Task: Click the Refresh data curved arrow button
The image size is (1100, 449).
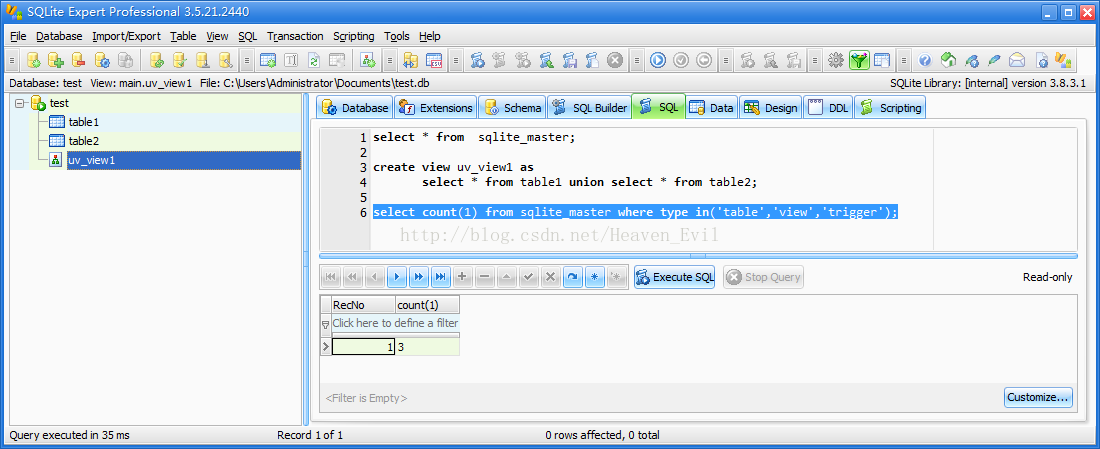Action: pos(572,277)
